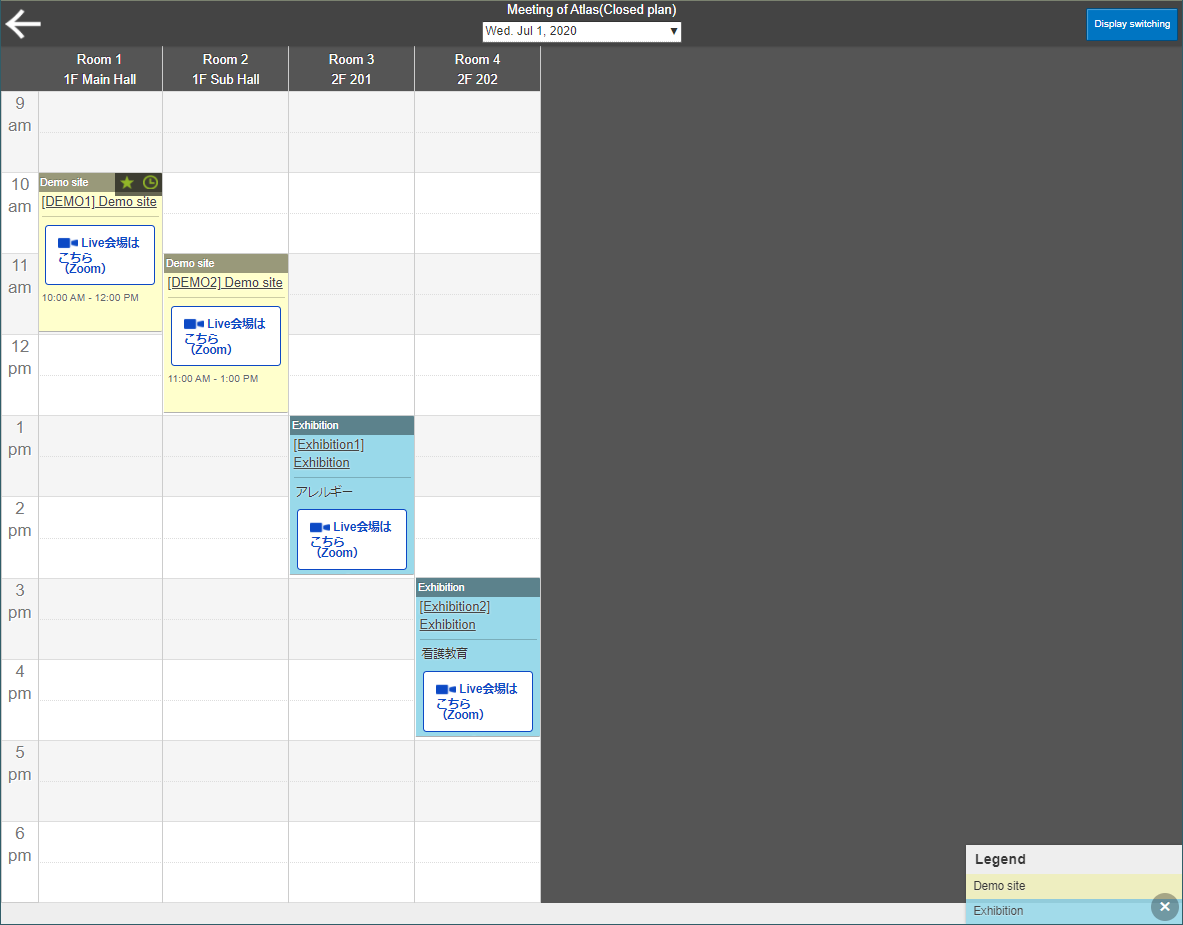The height and width of the screenshot is (925, 1183).
Task: Join Exhibition1 Live Zoom in Room 3
Action: click(x=352, y=539)
